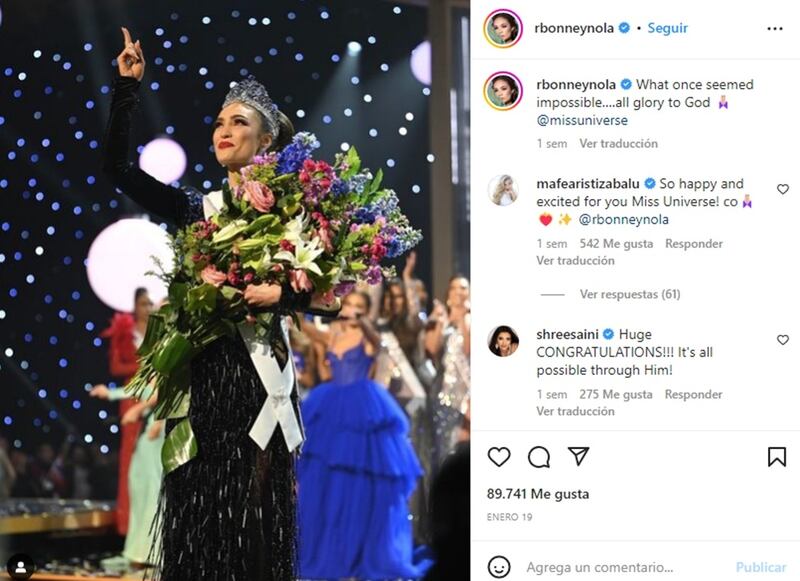Show tagged people icon on photo
800x581 pixels.
tap(21, 567)
